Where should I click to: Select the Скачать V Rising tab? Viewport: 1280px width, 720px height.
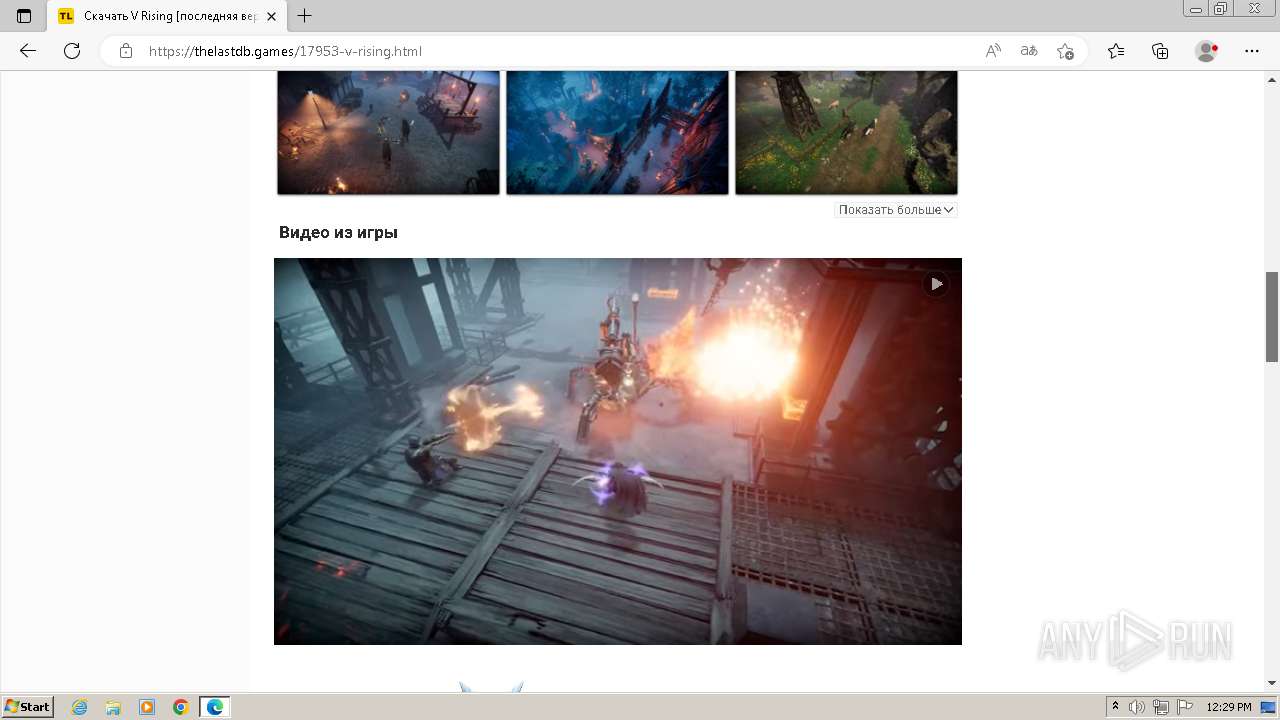pos(167,16)
